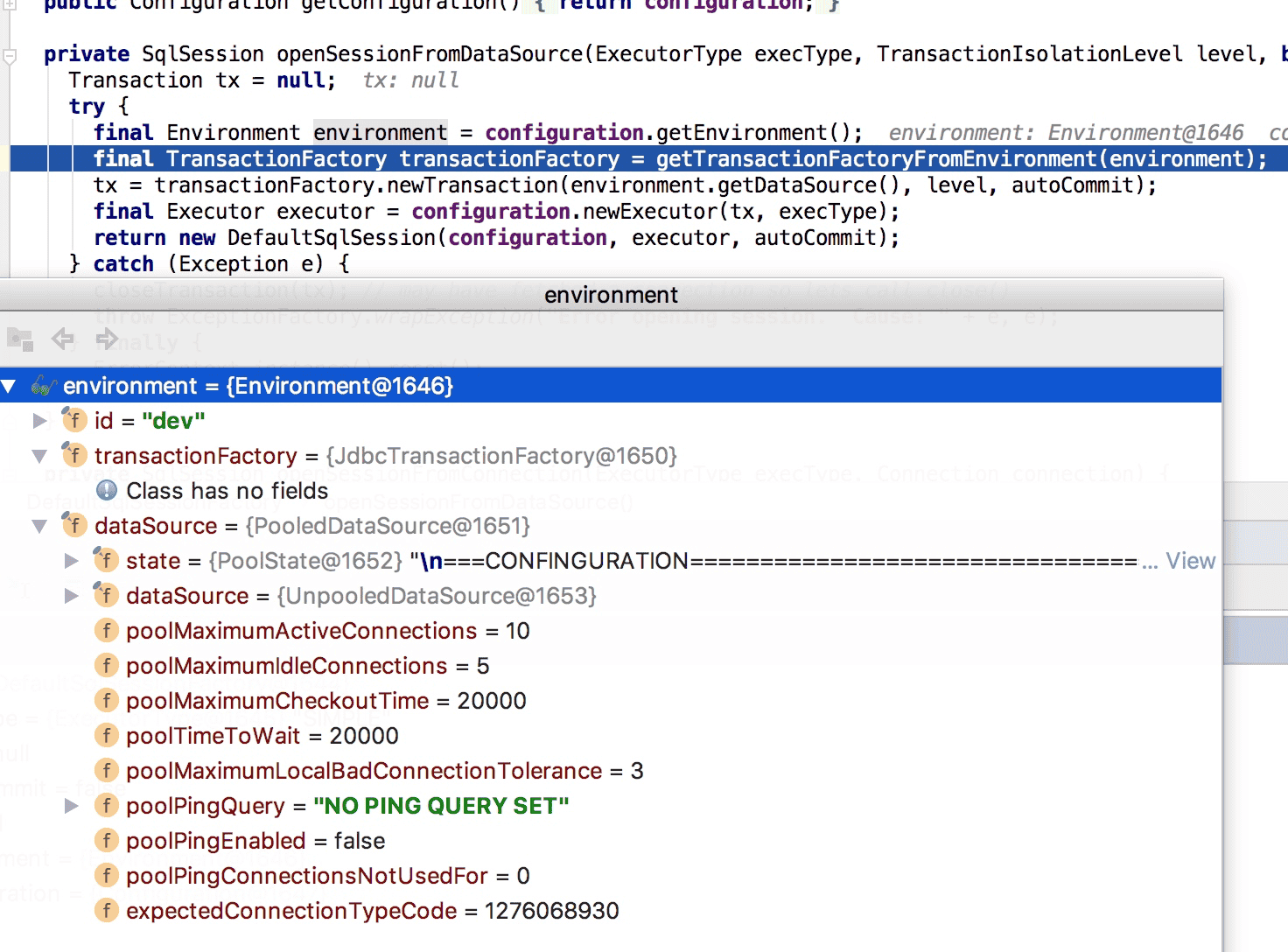This screenshot has height=952, width=1288.
Task: Click the back arrow in the environment popup toolbar
Action: coord(62,339)
